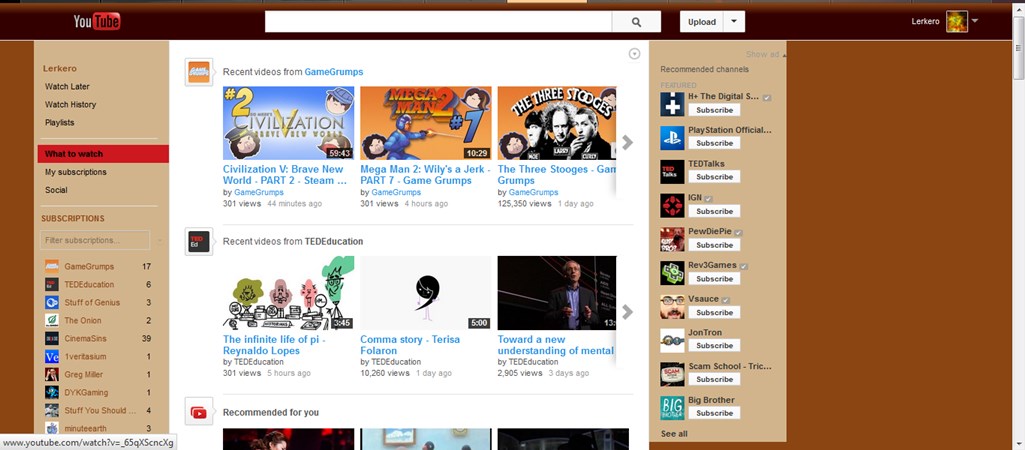1025x450 pixels.
Task: Open Playlists in sidebar
Action: tap(59, 122)
